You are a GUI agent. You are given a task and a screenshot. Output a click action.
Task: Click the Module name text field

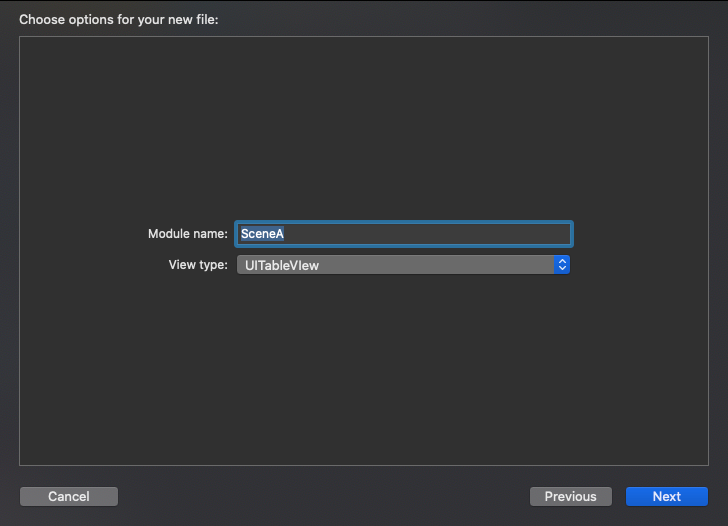click(x=403, y=234)
